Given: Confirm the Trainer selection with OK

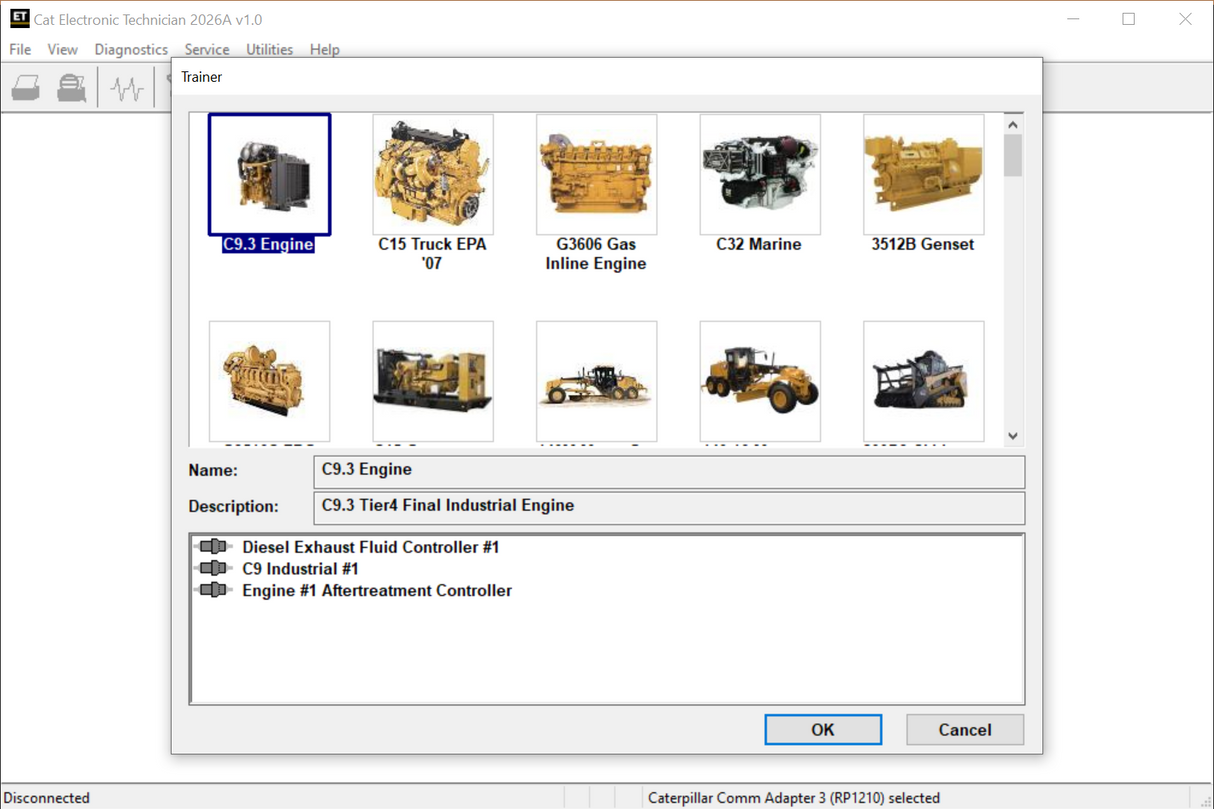Looking at the screenshot, I should [822, 729].
